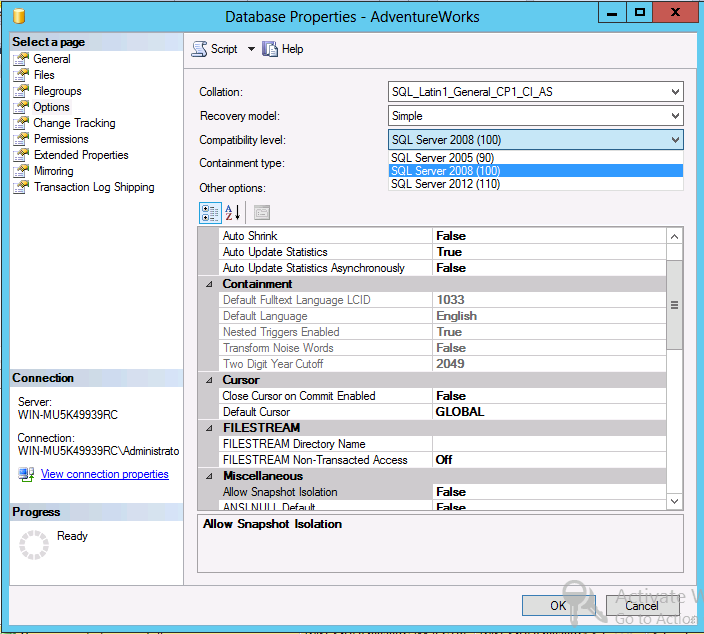Open the Files page
The image size is (704, 634).
(44, 75)
